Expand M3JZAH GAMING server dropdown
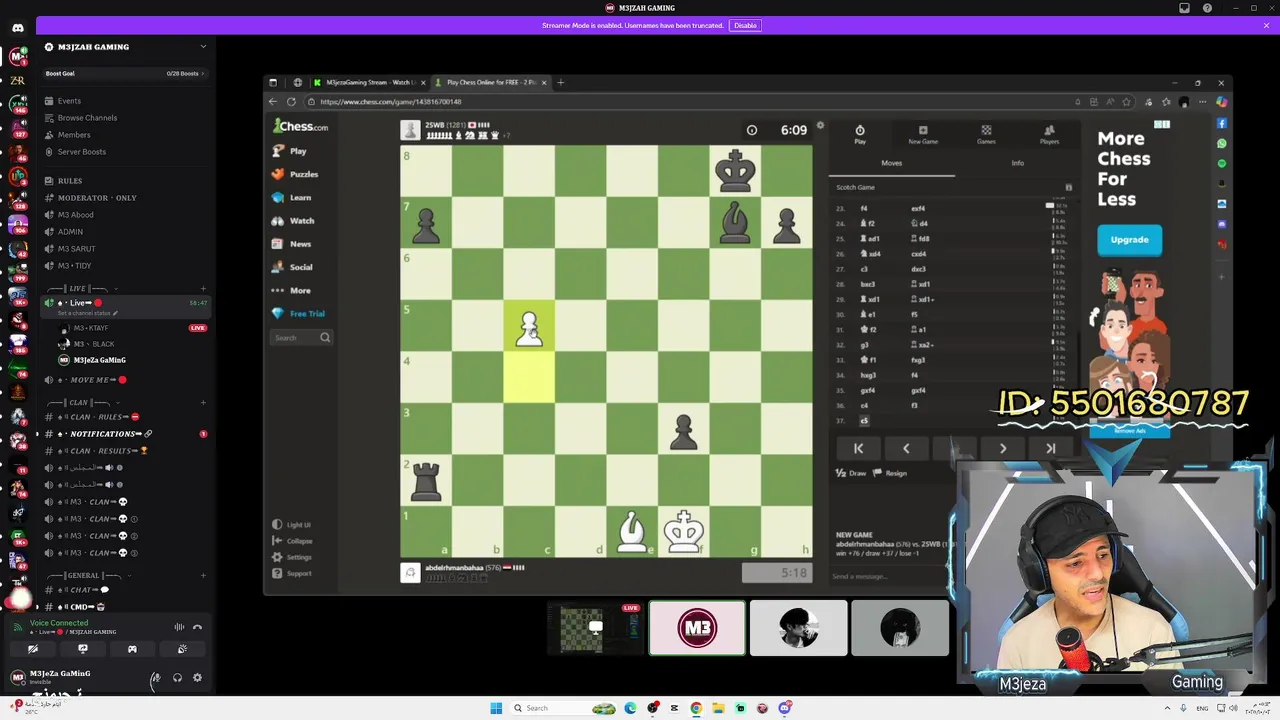Viewport: 1280px width, 720px height. (203, 47)
